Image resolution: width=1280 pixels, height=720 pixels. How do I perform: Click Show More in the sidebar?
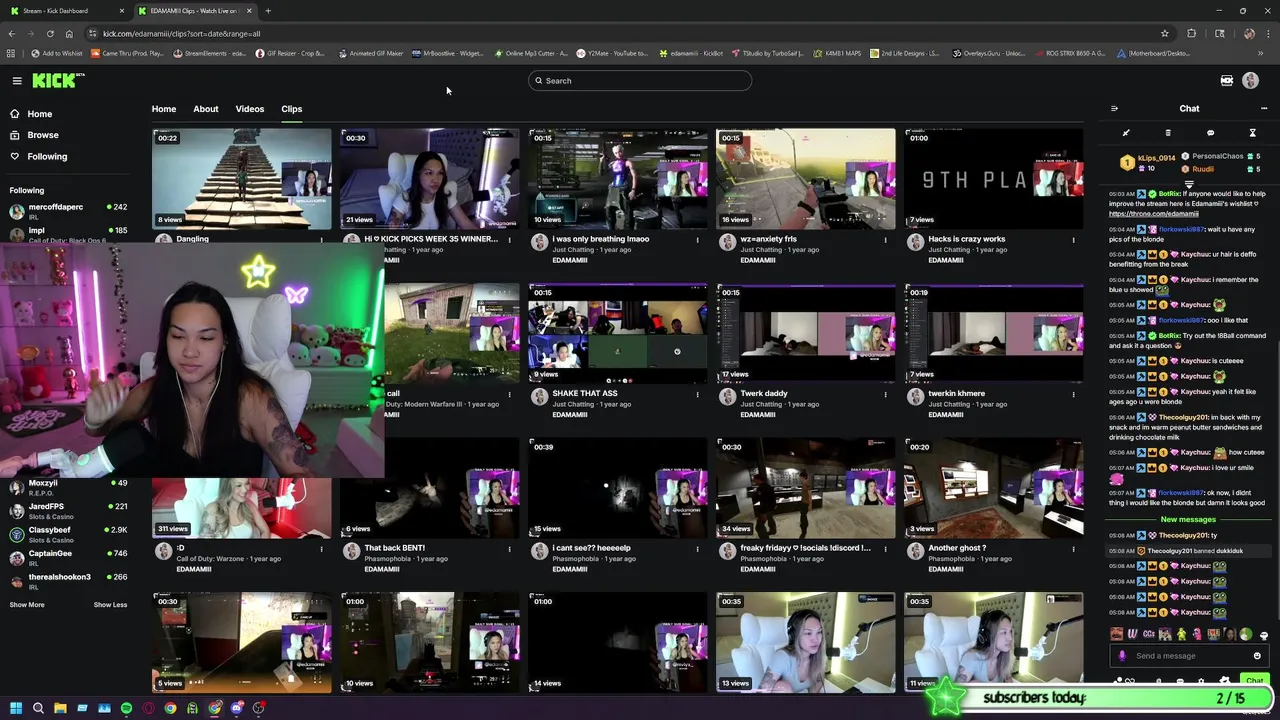(27, 605)
